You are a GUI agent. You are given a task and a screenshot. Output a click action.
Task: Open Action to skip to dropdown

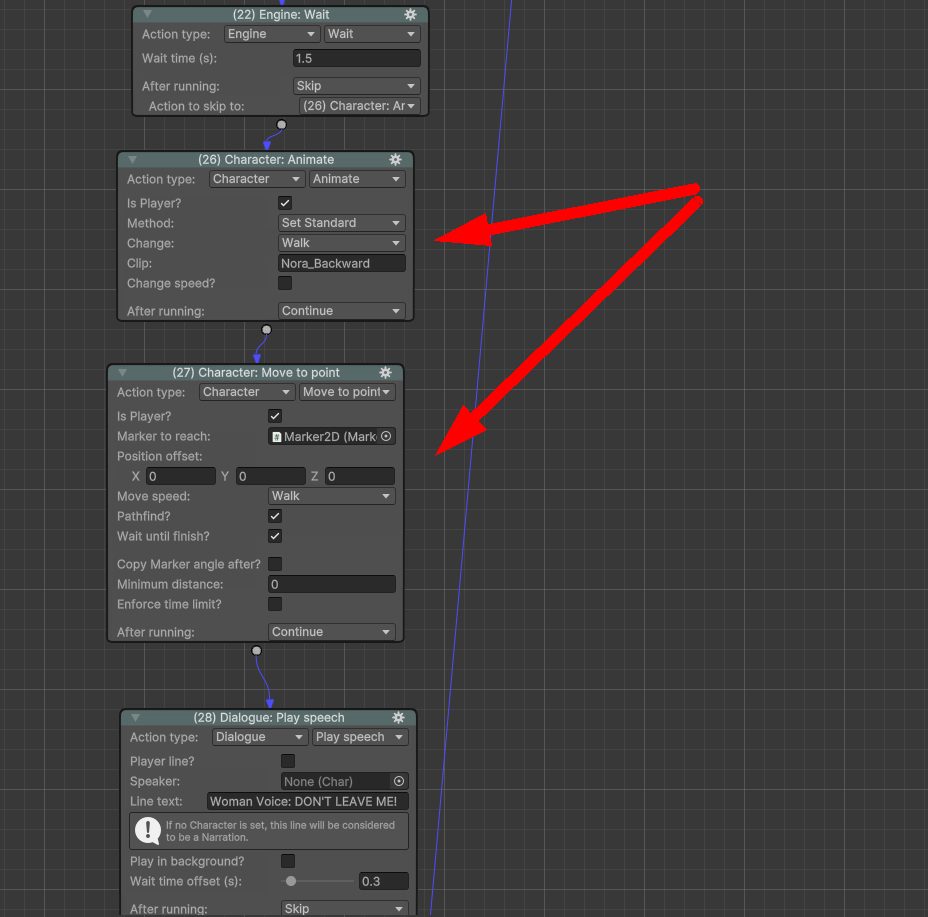360,106
